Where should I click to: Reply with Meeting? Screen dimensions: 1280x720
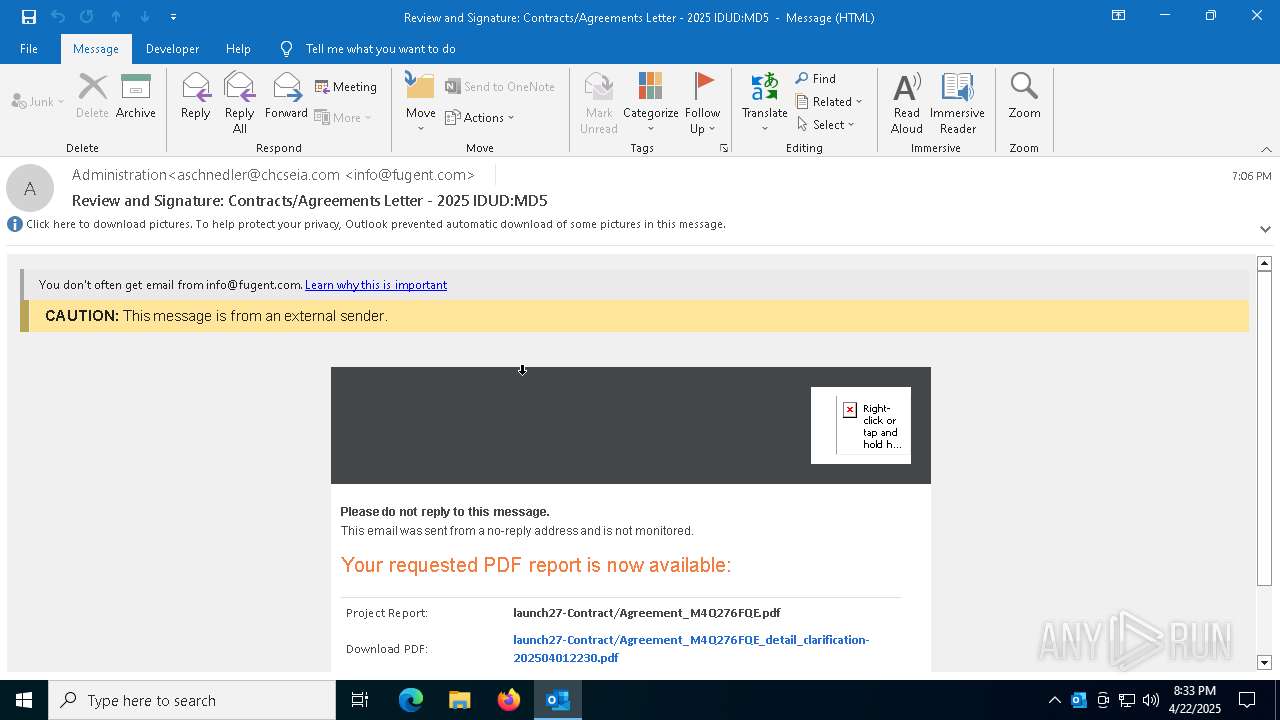click(346, 87)
